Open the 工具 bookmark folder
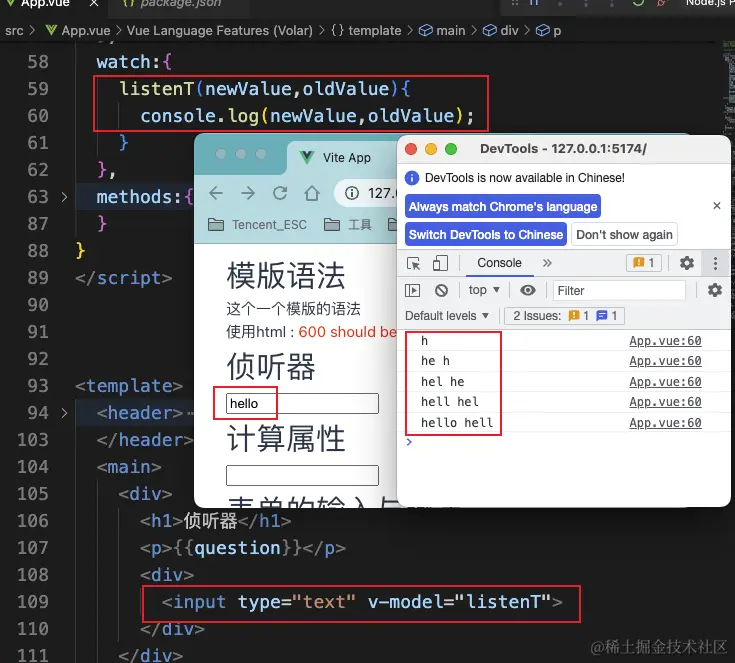Image resolution: width=735 pixels, height=663 pixels. click(x=347, y=225)
